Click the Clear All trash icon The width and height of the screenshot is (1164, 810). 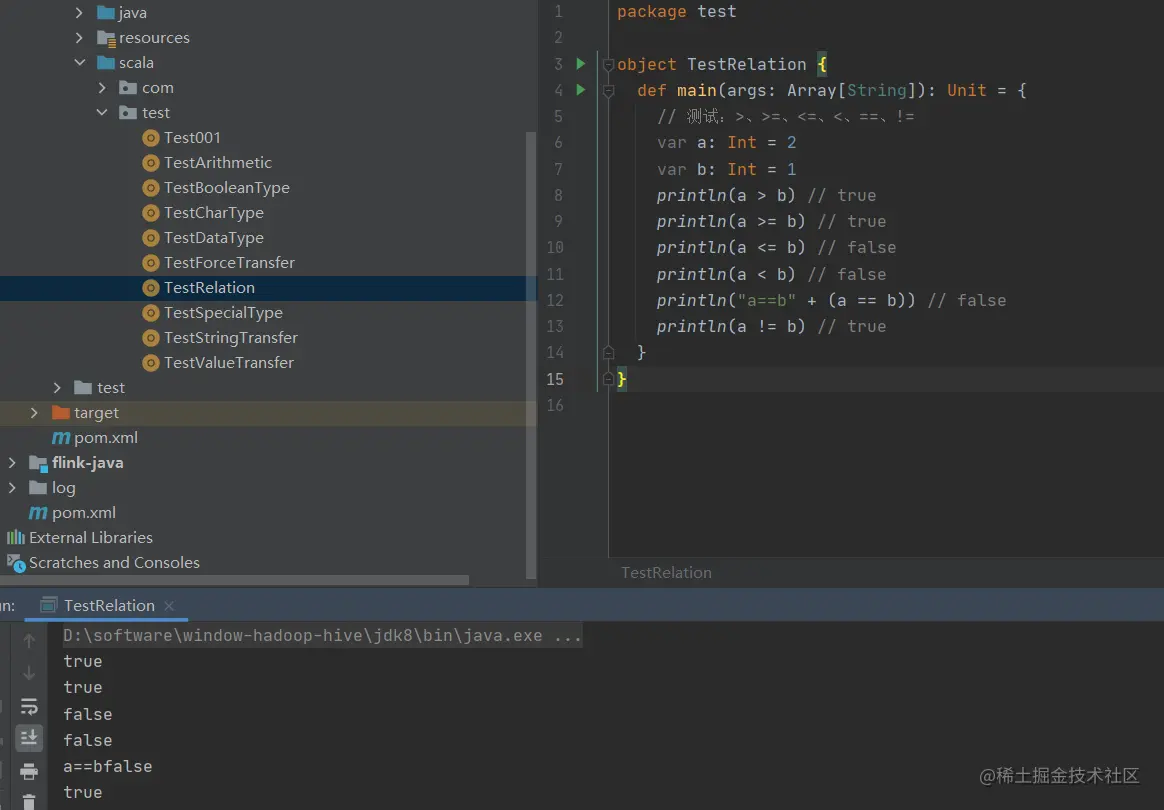click(29, 802)
